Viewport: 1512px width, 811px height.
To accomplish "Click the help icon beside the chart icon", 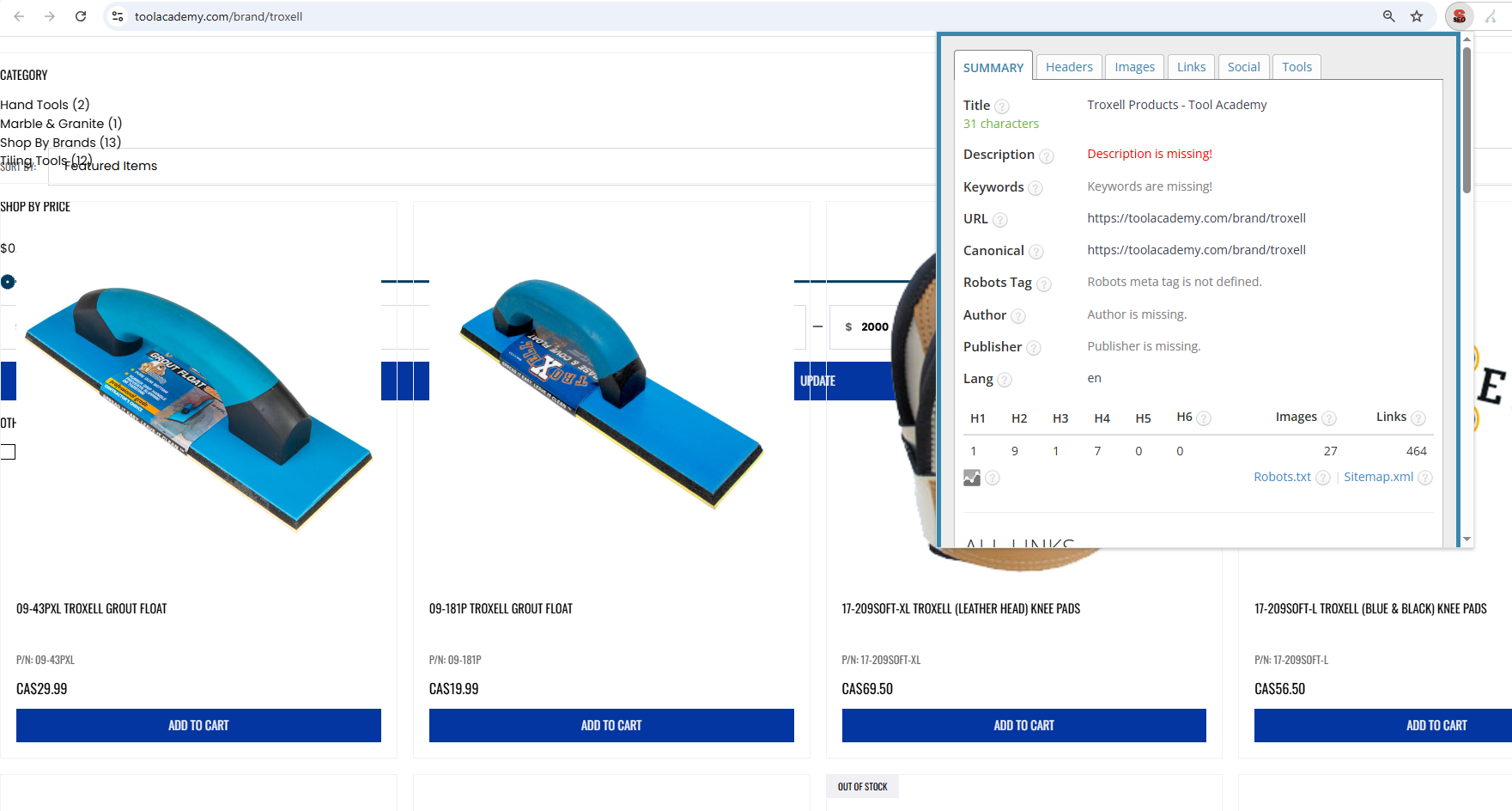I will coord(993,478).
